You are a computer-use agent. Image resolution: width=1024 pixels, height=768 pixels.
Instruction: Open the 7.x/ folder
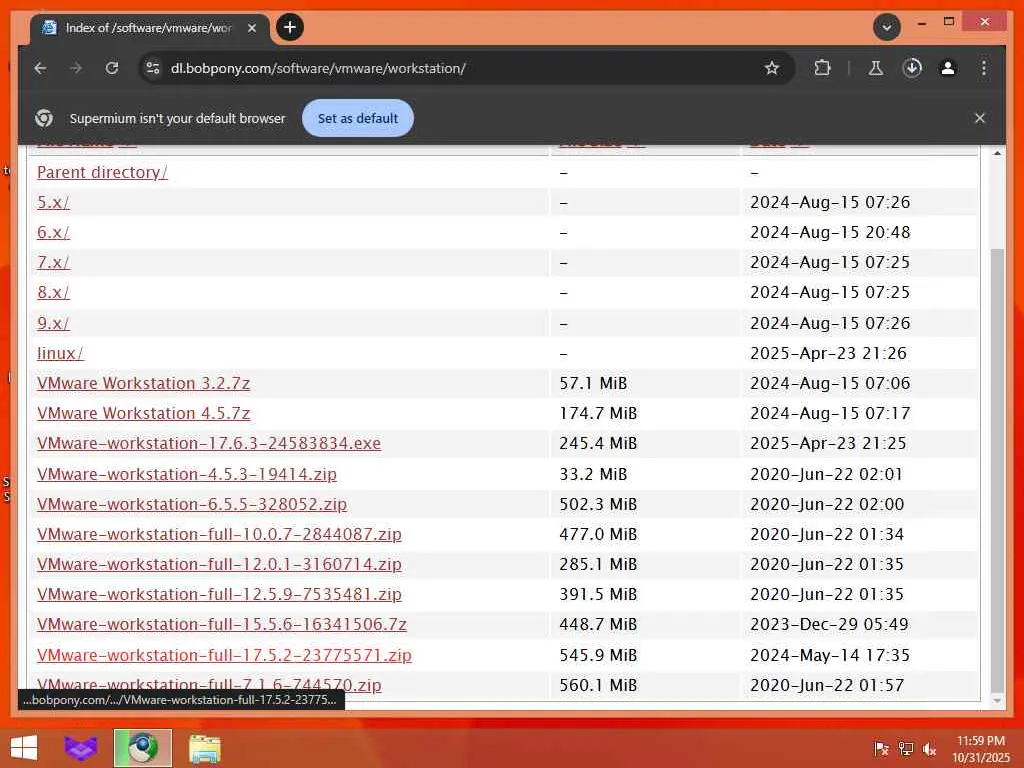point(54,263)
